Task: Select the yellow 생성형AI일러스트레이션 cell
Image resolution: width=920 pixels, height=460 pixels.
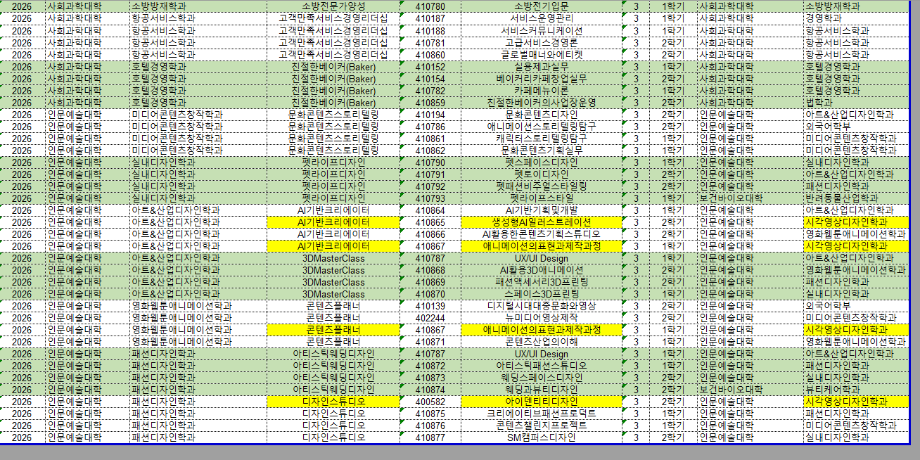Action: pos(539,223)
